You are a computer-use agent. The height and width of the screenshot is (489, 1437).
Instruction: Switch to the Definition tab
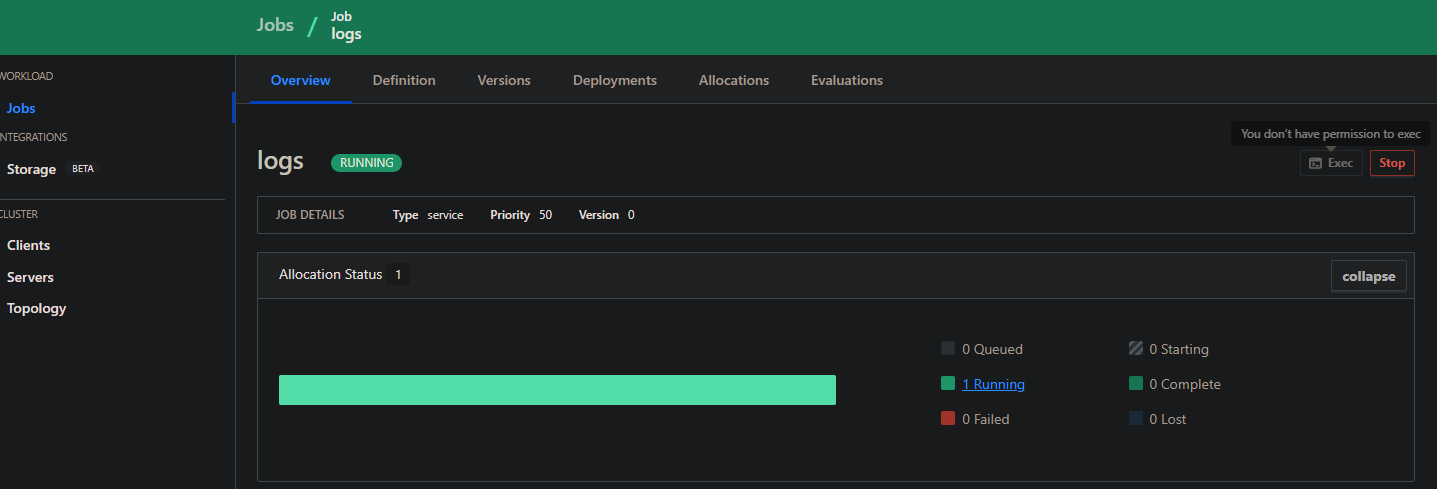click(x=404, y=80)
